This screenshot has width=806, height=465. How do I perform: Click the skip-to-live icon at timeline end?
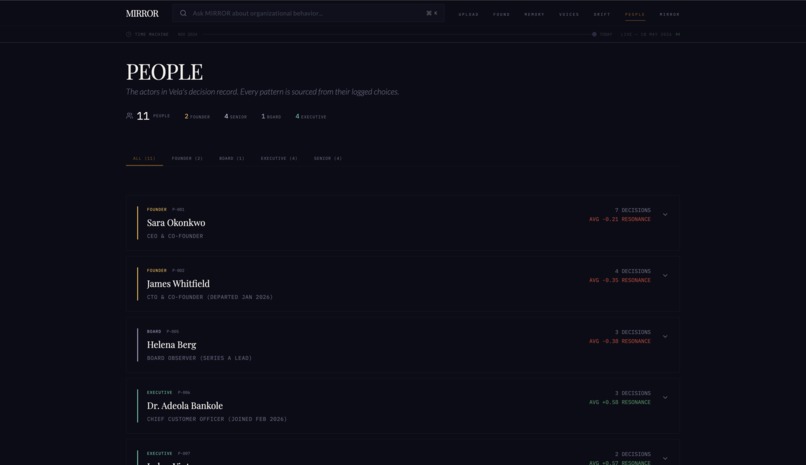(677, 34)
